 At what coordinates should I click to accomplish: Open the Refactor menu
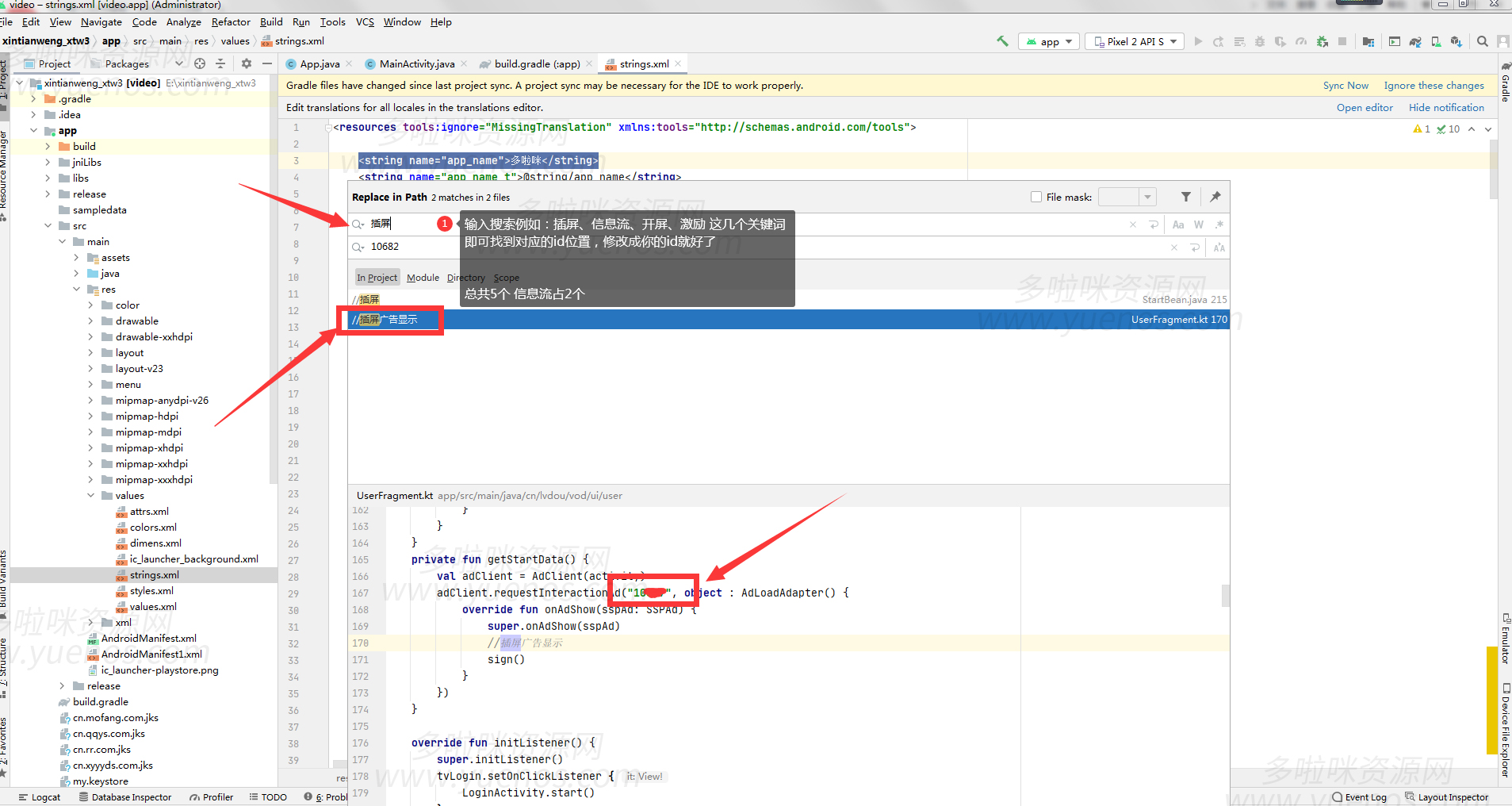point(230,22)
